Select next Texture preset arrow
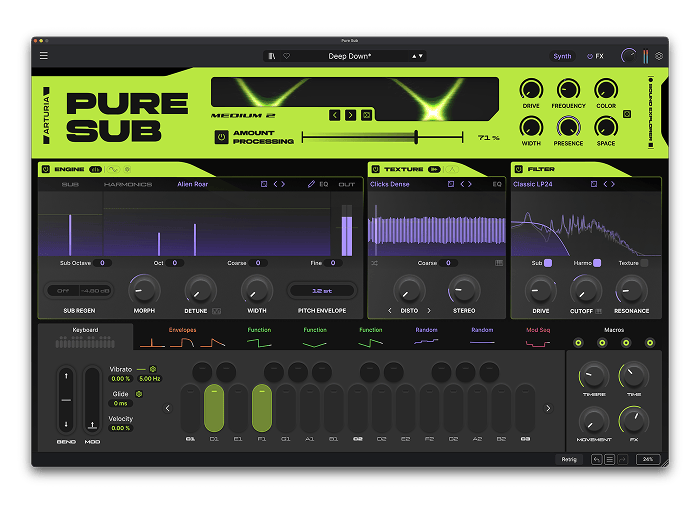 tap(470, 184)
